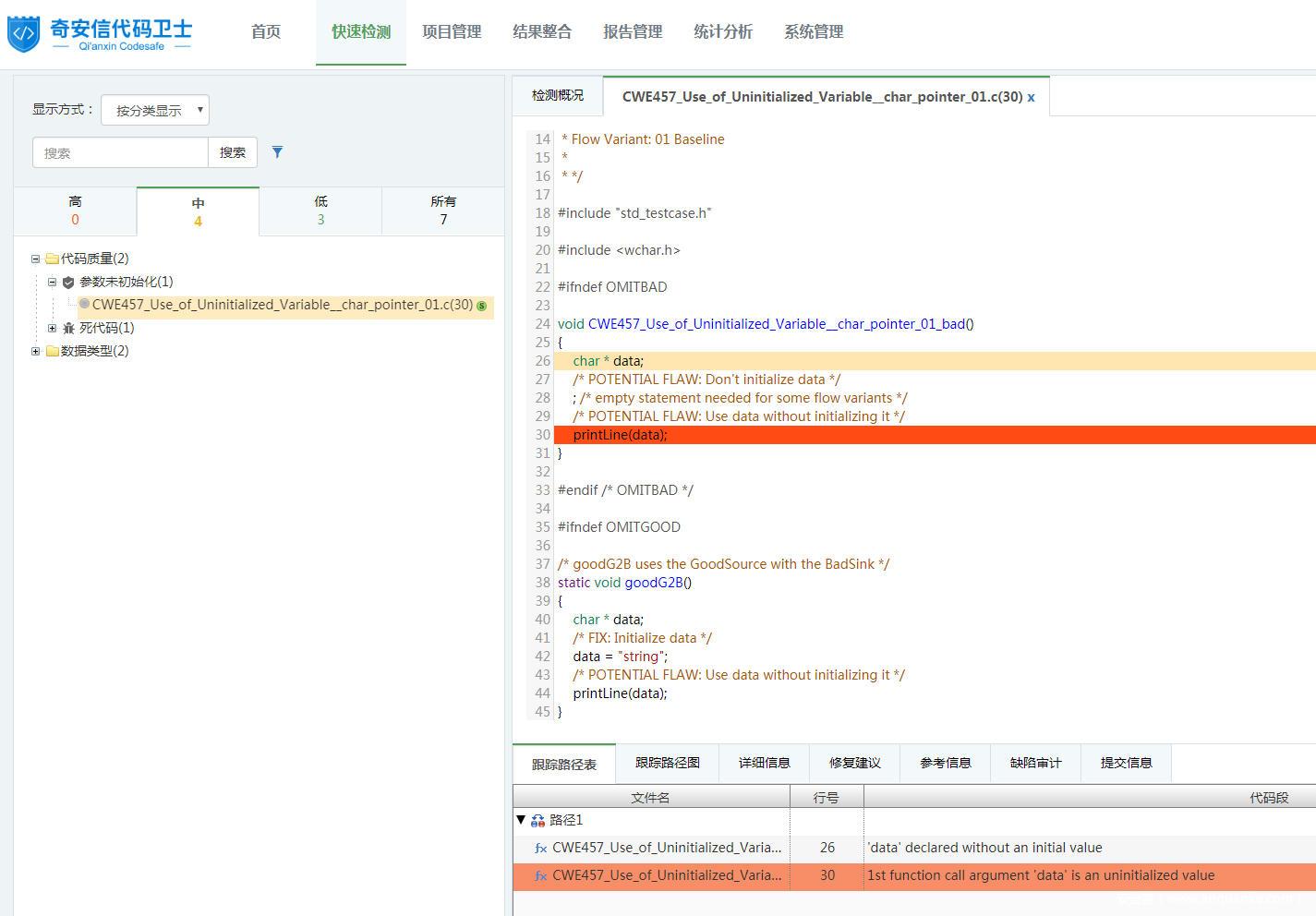This screenshot has width=1316, height=916.
Task: Click the Qi'anxin Codesafe shield logo
Action: pos(23,34)
